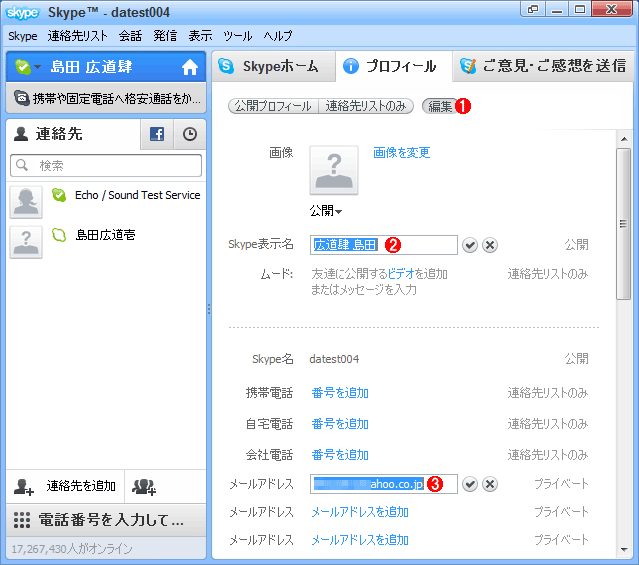Click the create group icon
This screenshot has height=565, width=639.
[x=144, y=486]
